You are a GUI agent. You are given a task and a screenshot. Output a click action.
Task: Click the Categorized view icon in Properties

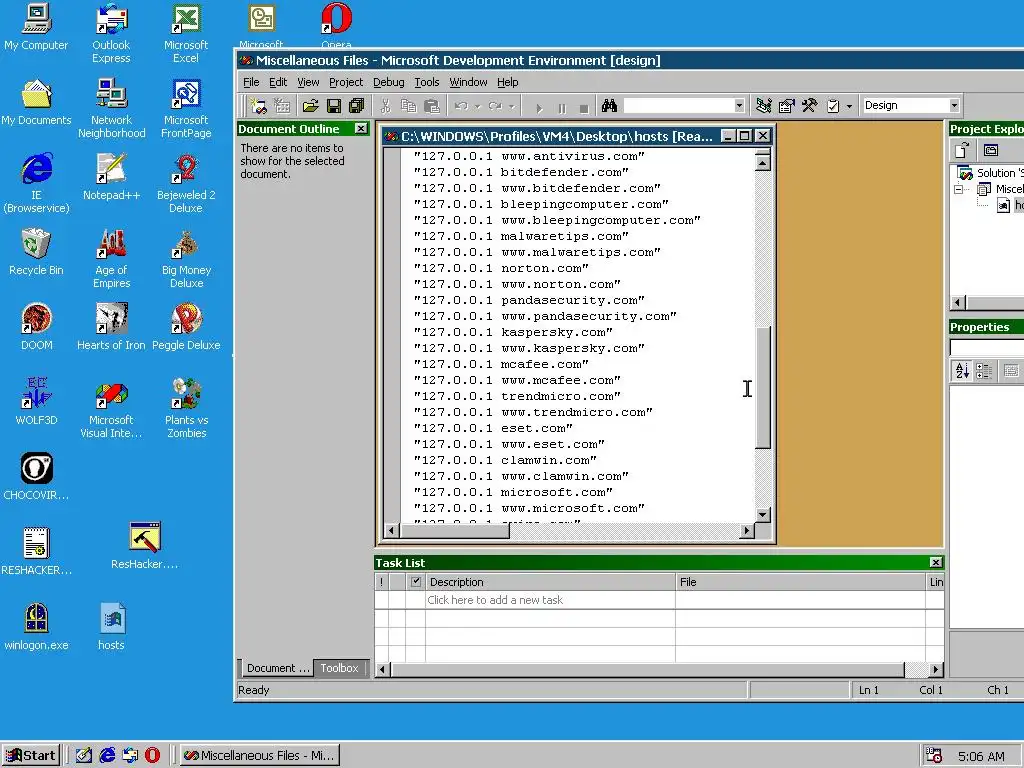[x=984, y=371]
